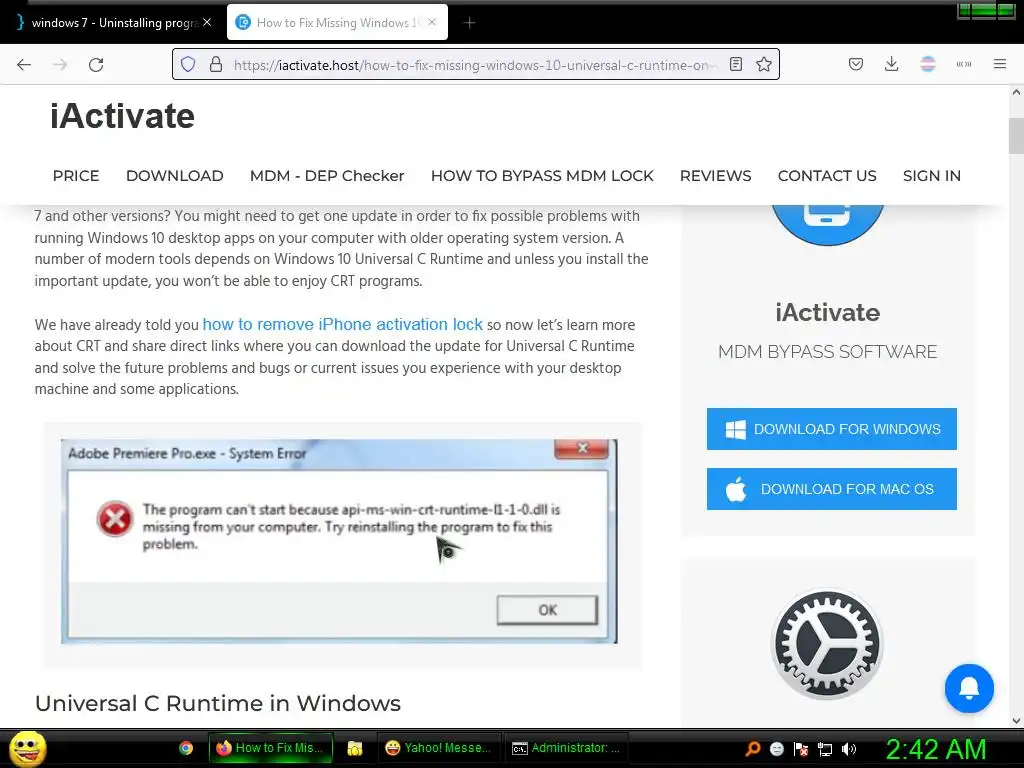Click the padlock site security icon

point(216,65)
